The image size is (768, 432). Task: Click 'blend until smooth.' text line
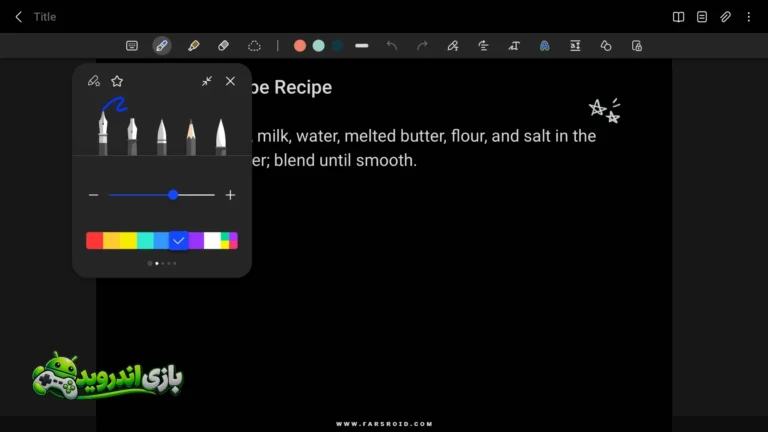click(x=345, y=160)
